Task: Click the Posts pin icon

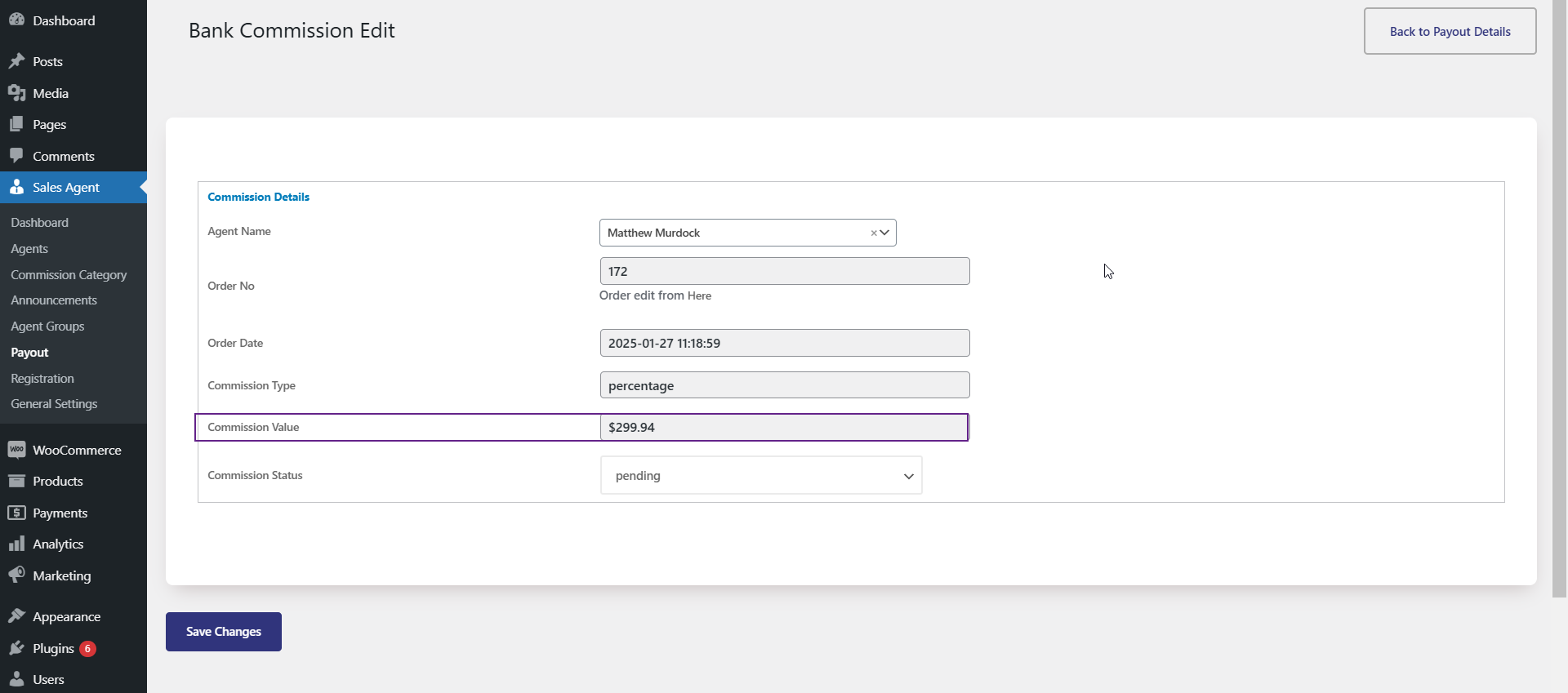Action: [x=16, y=61]
